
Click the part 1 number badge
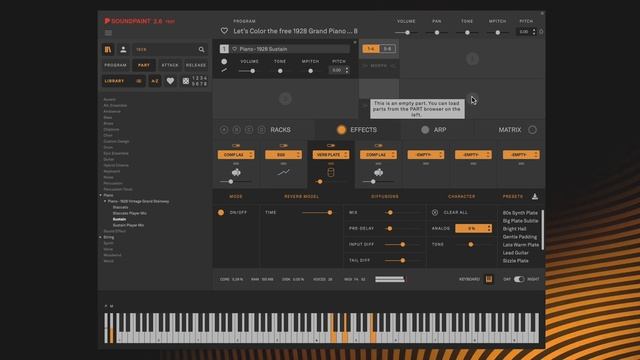(224, 49)
